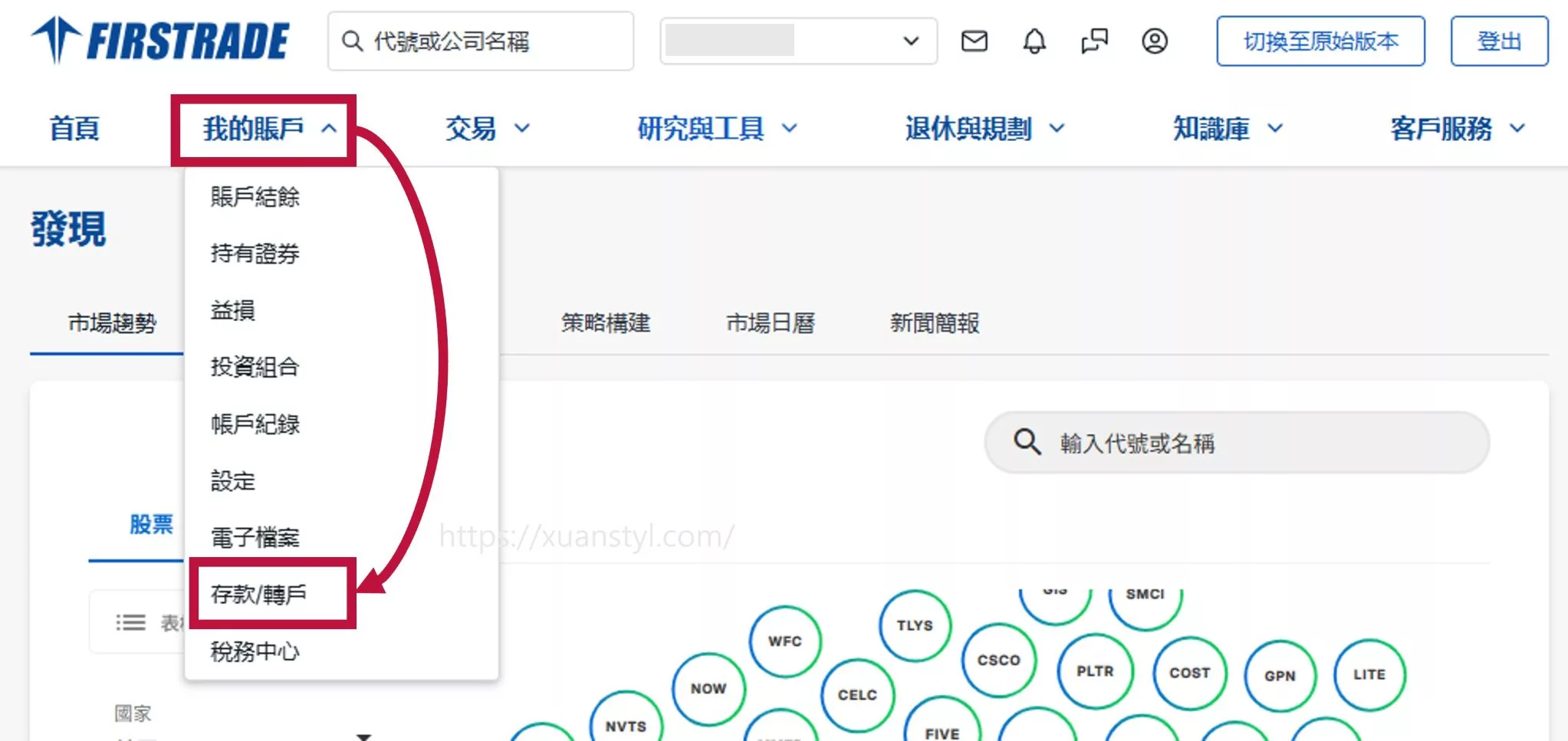This screenshot has height=741, width=1568.
Task: Go to 首頁 home page
Action: coord(74,128)
